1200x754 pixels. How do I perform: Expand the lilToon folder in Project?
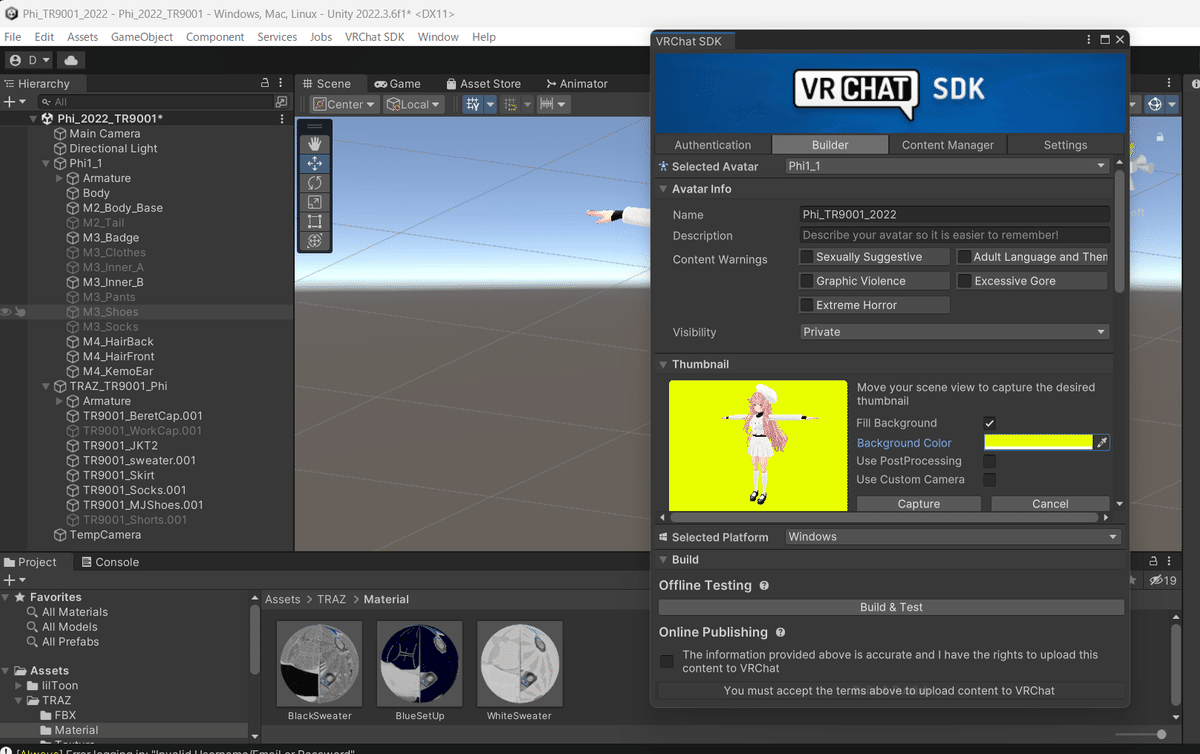click(19, 686)
